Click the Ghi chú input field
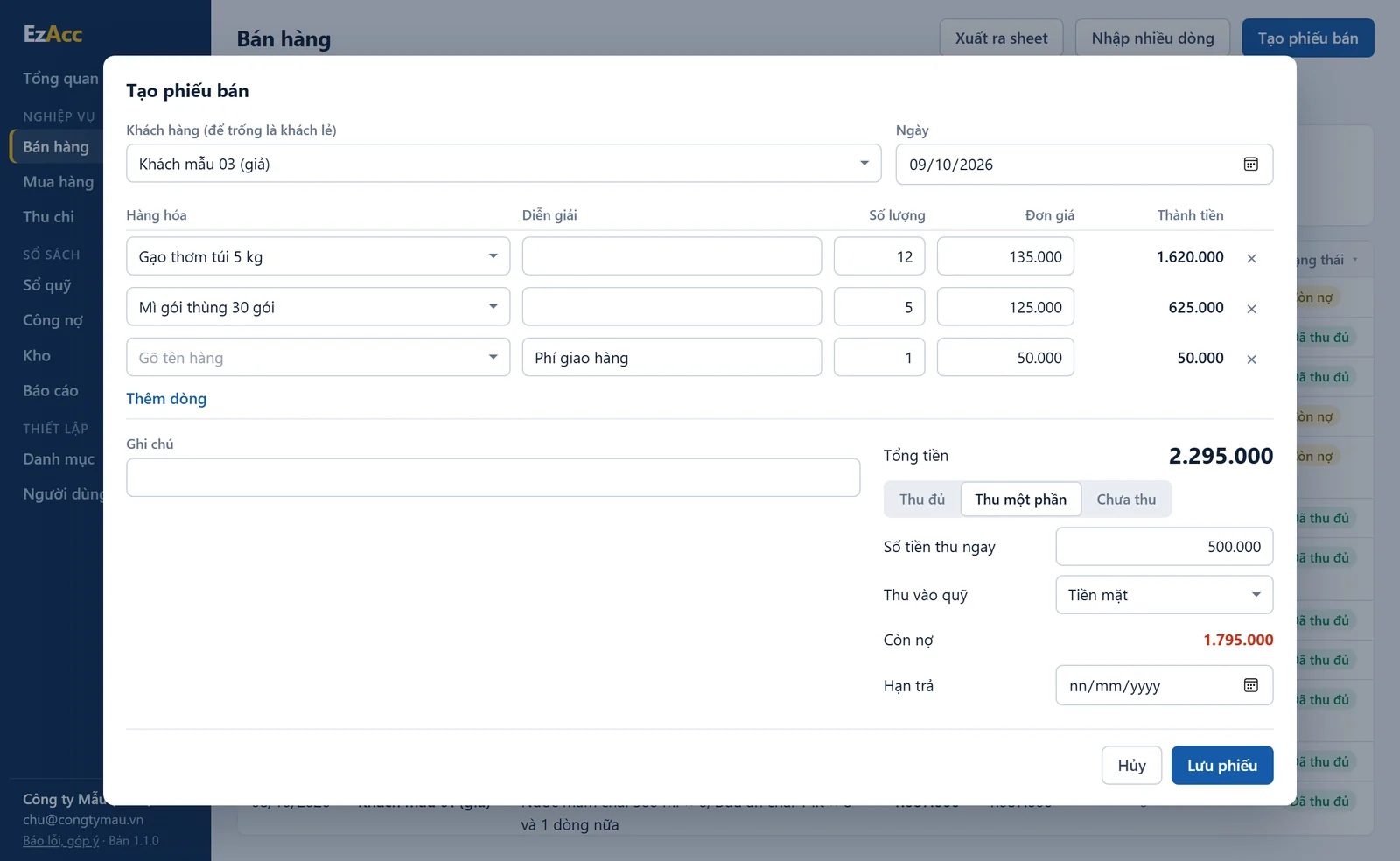1400x861 pixels. click(493, 478)
